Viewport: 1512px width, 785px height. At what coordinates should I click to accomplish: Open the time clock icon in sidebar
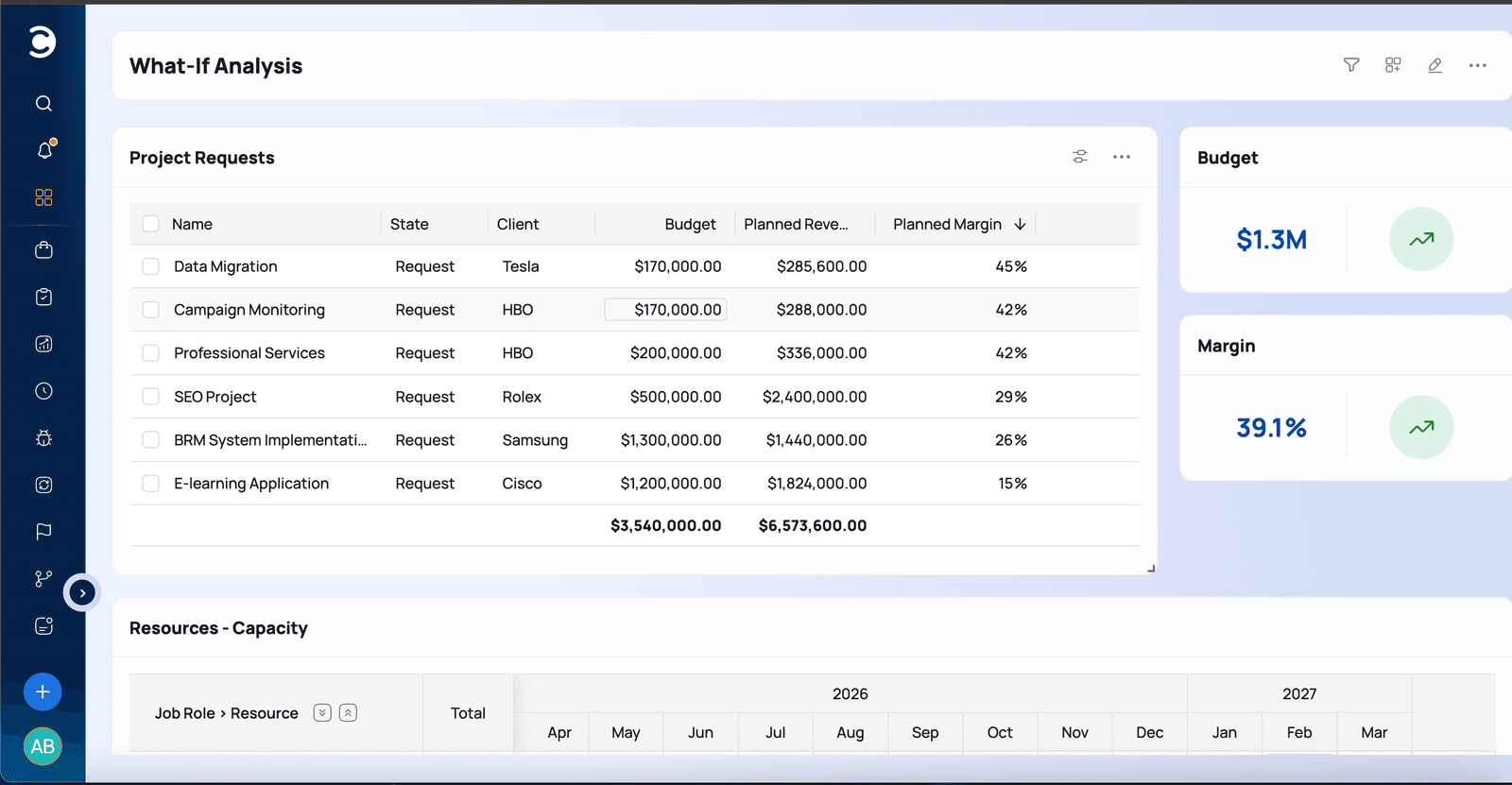pos(43,391)
